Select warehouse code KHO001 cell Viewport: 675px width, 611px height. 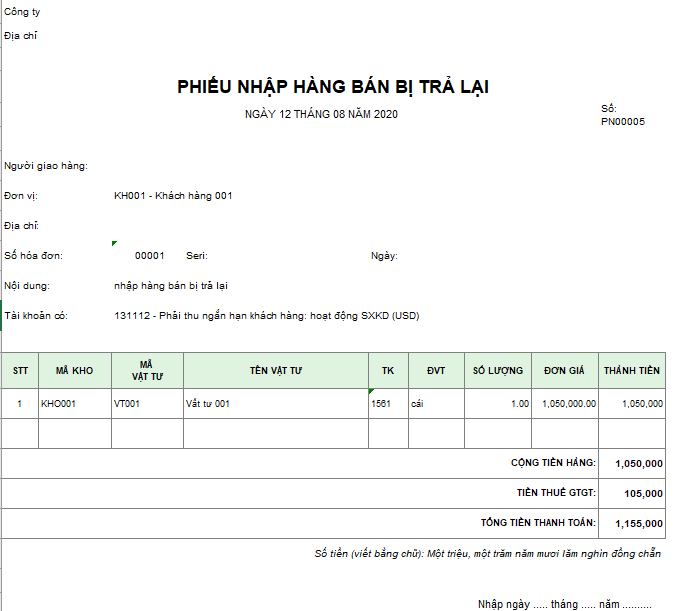coord(58,404)
